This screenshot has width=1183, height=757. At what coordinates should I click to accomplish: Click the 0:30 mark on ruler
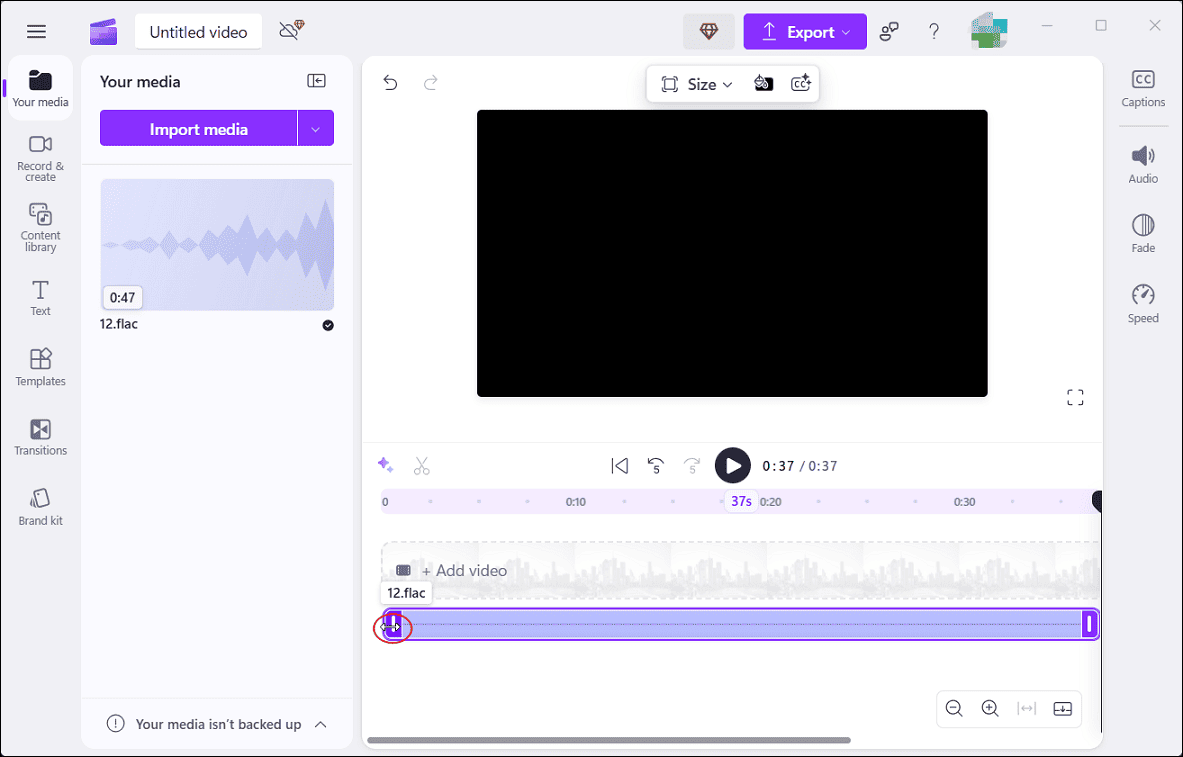coord(964,502)
